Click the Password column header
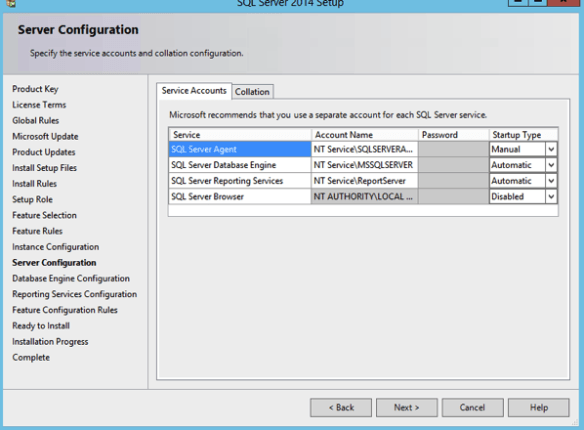The height and width of the screenshot is (430, 584). coord(453,135)
